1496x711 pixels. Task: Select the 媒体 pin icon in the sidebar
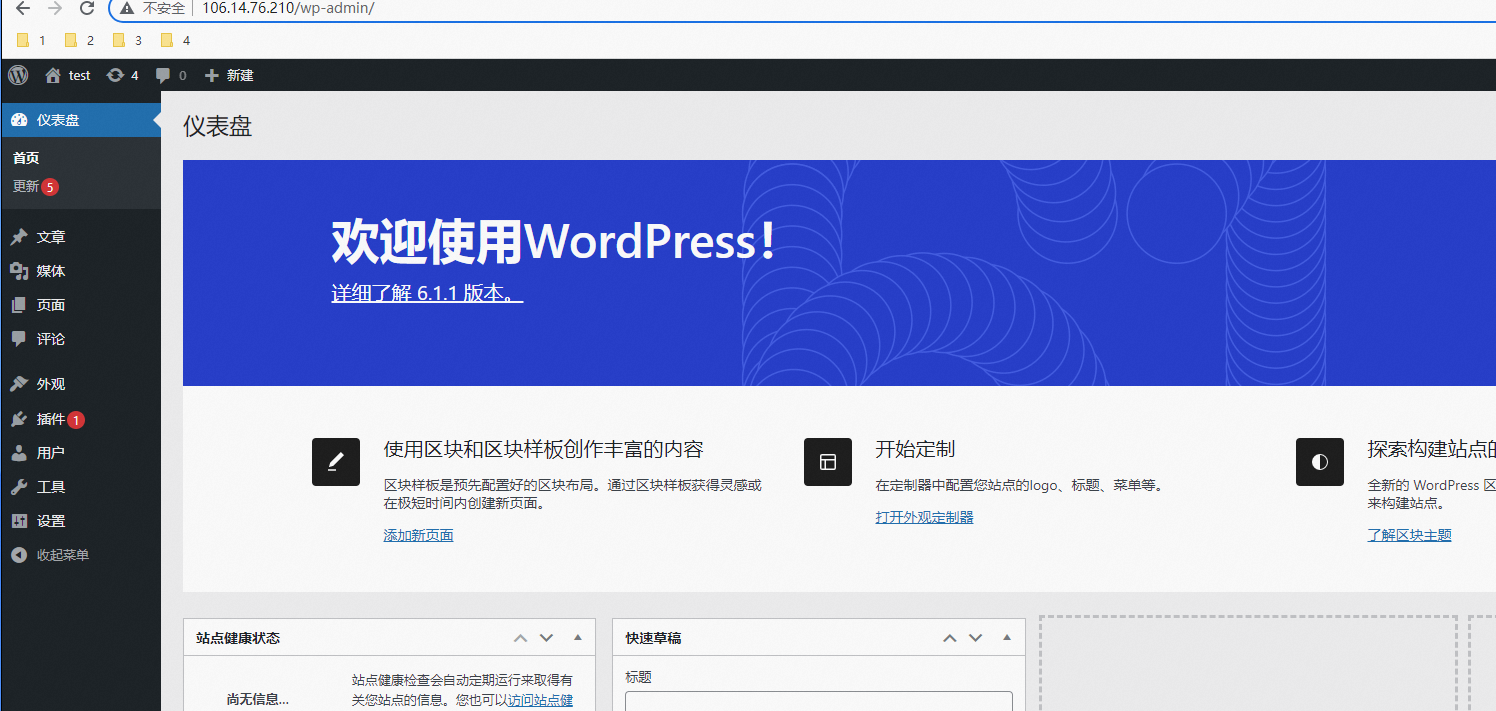pyautogui.click(x=20, y=270)
